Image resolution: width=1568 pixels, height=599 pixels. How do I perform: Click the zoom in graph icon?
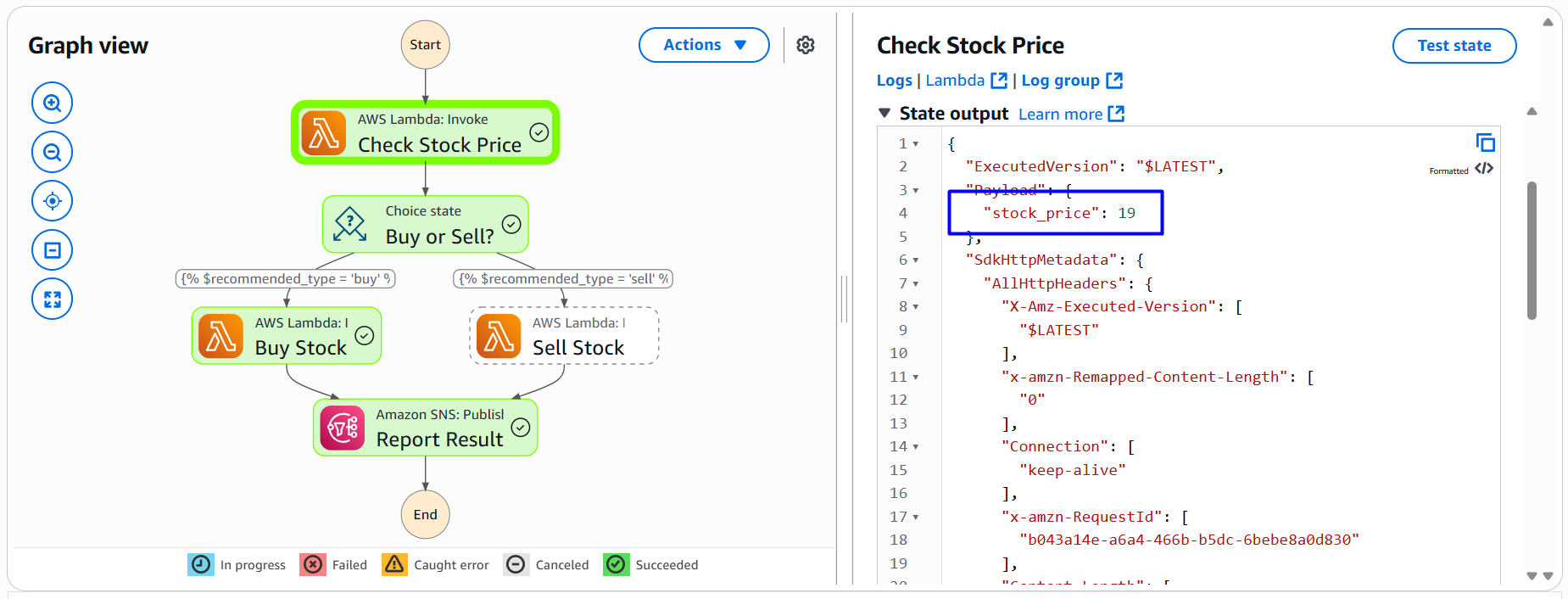[52, 104]
